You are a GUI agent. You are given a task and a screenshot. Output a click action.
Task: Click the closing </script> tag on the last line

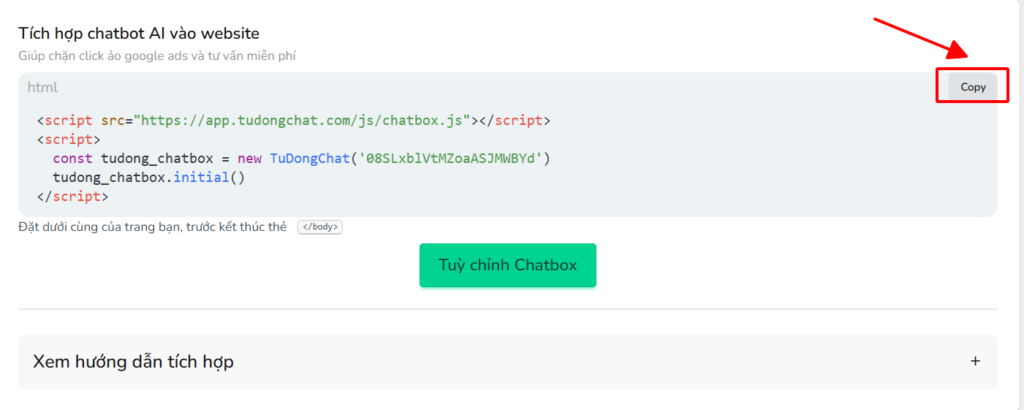(x=73, y=197)
